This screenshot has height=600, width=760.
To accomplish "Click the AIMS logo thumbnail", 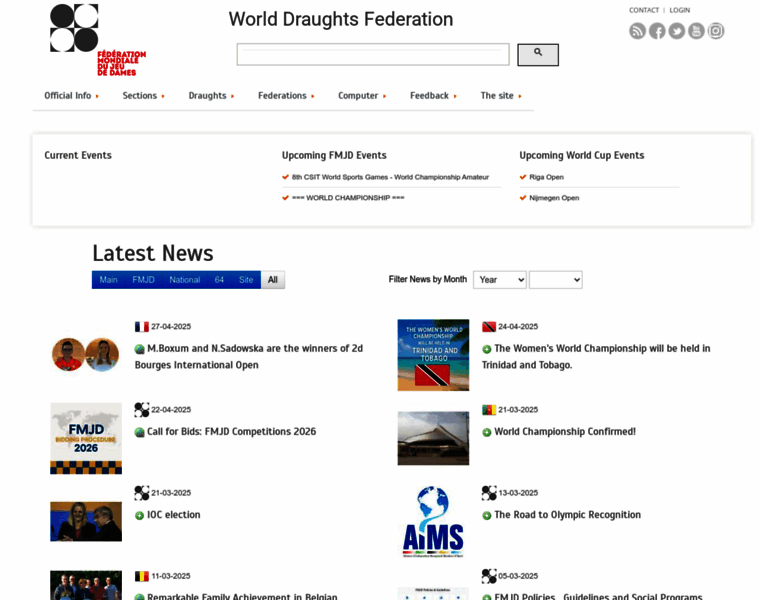I will [x=433, y=521].
